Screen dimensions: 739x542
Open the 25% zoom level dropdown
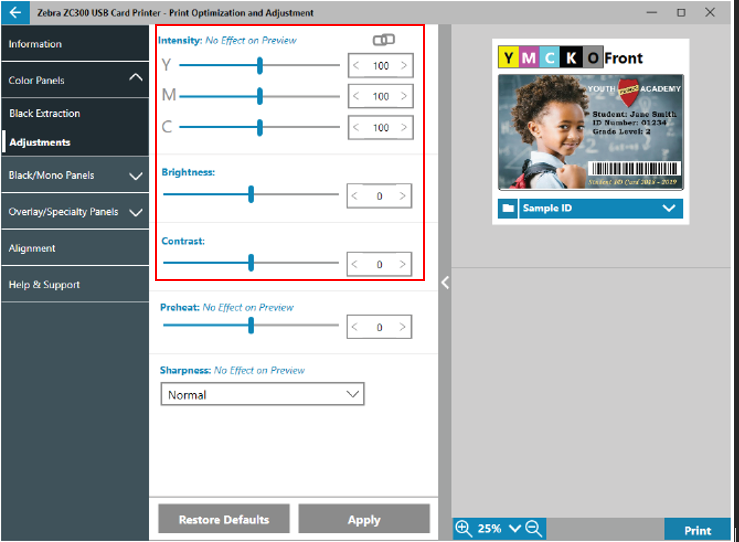click(x=515, y=529)
